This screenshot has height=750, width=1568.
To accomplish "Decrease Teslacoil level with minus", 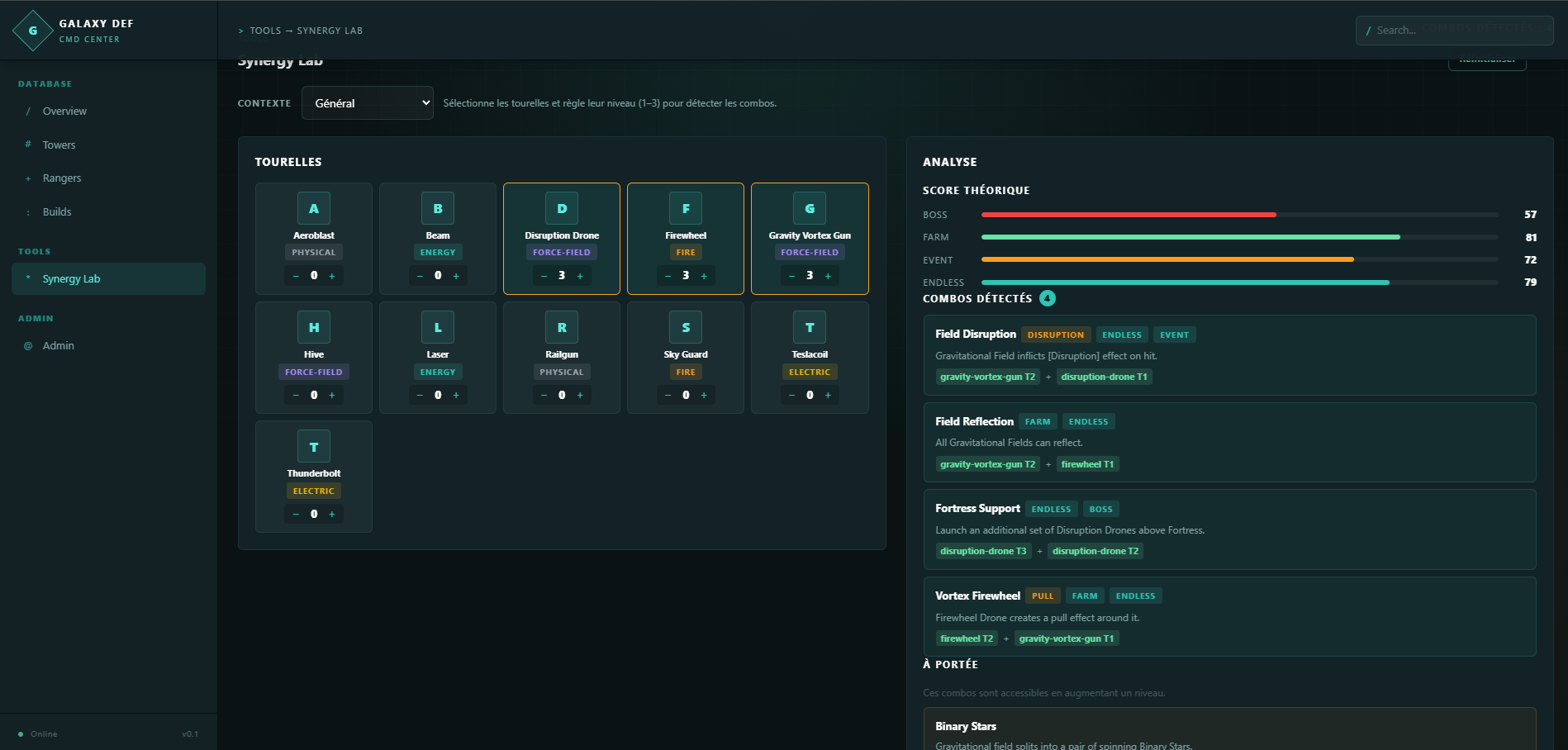I will tap(791, 395).
